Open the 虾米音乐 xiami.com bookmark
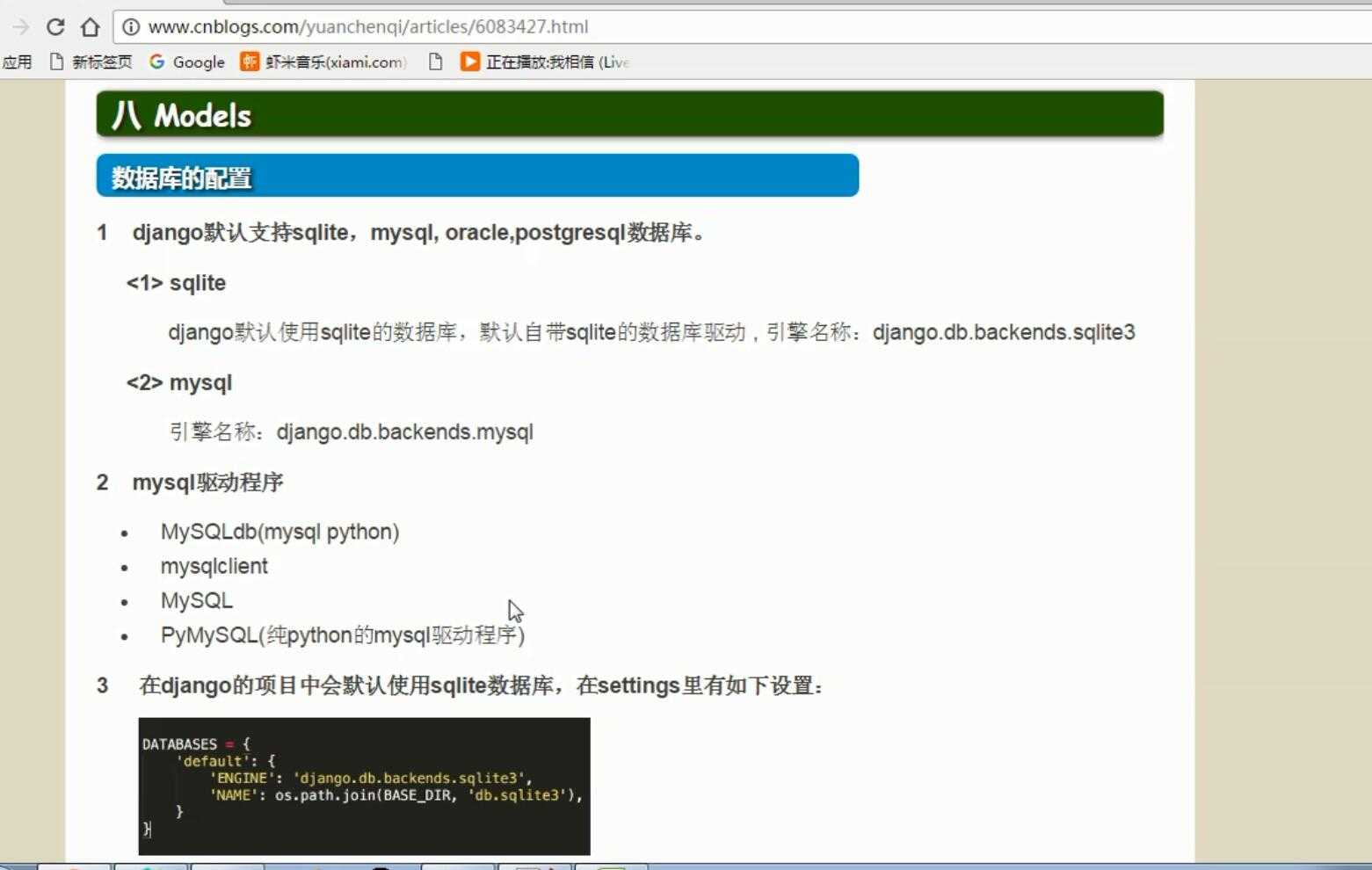The image size is (1372, 870). [323, 62]
